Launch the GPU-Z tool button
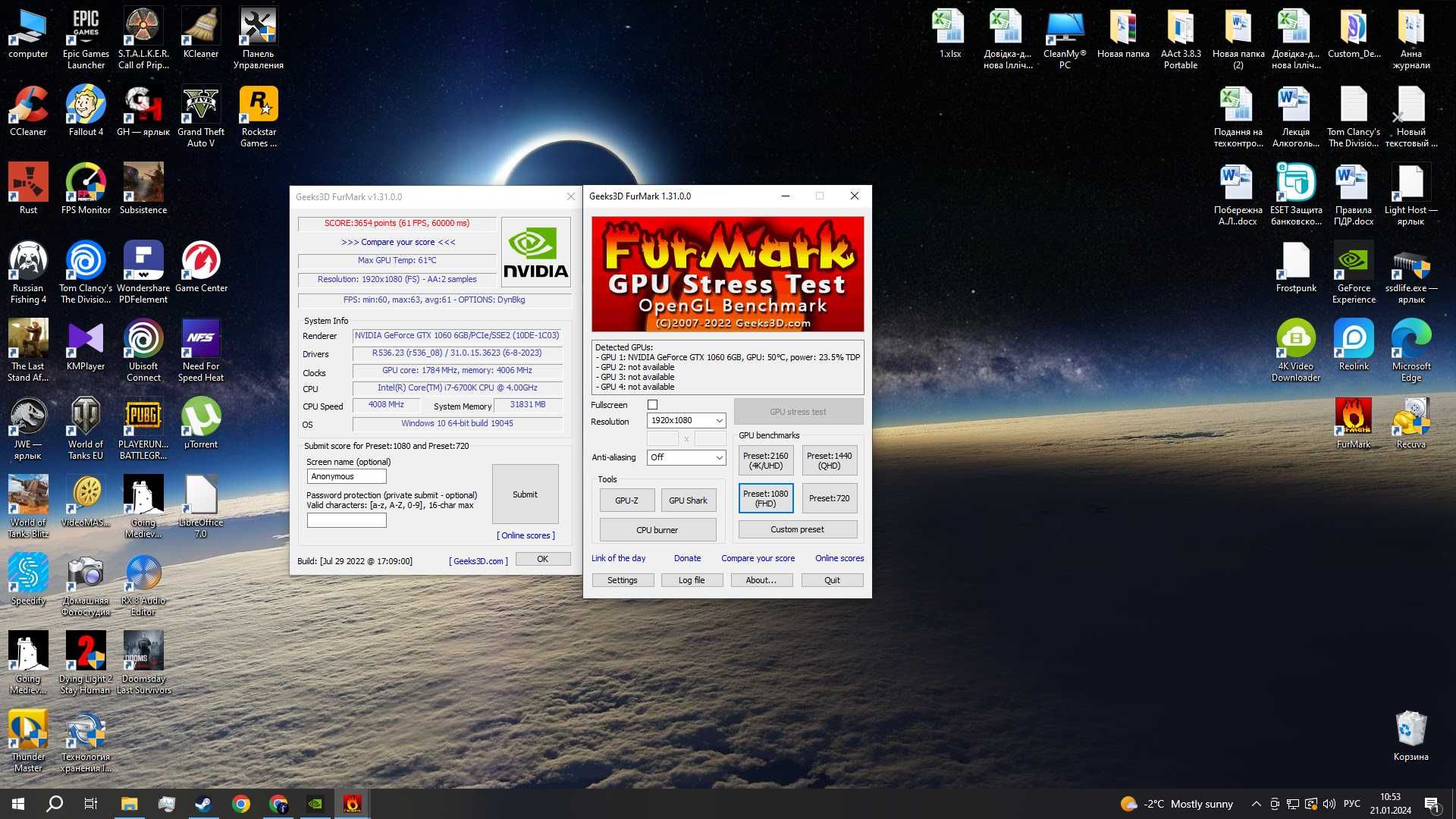 [626, 500]
